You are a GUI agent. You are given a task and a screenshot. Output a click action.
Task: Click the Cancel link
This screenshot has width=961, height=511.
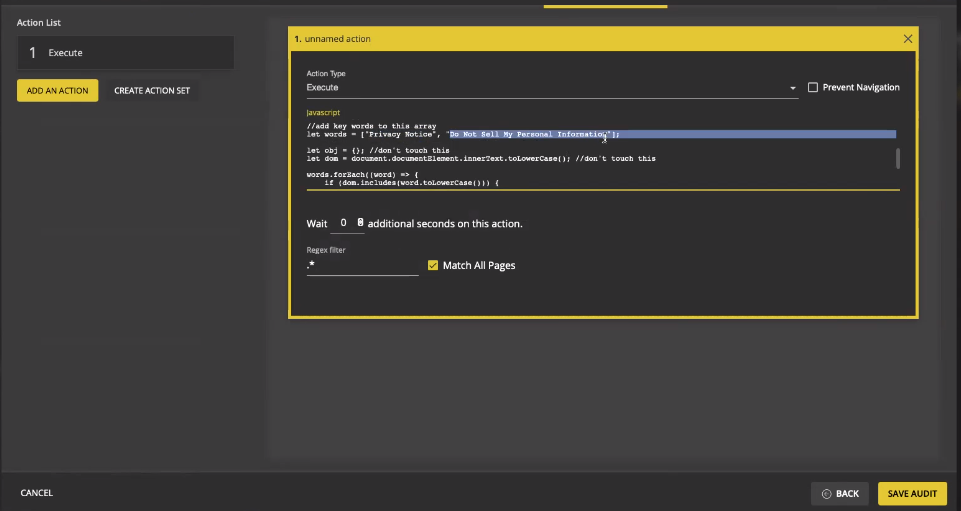(x=37, y=493)
